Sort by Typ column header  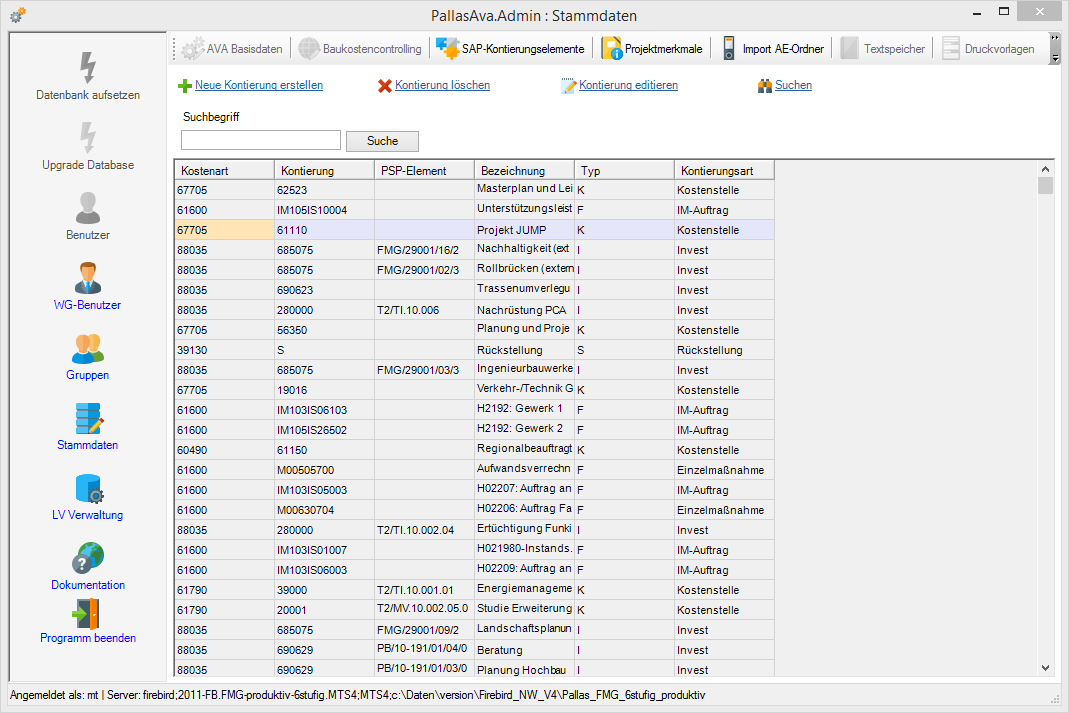point(624,170)
